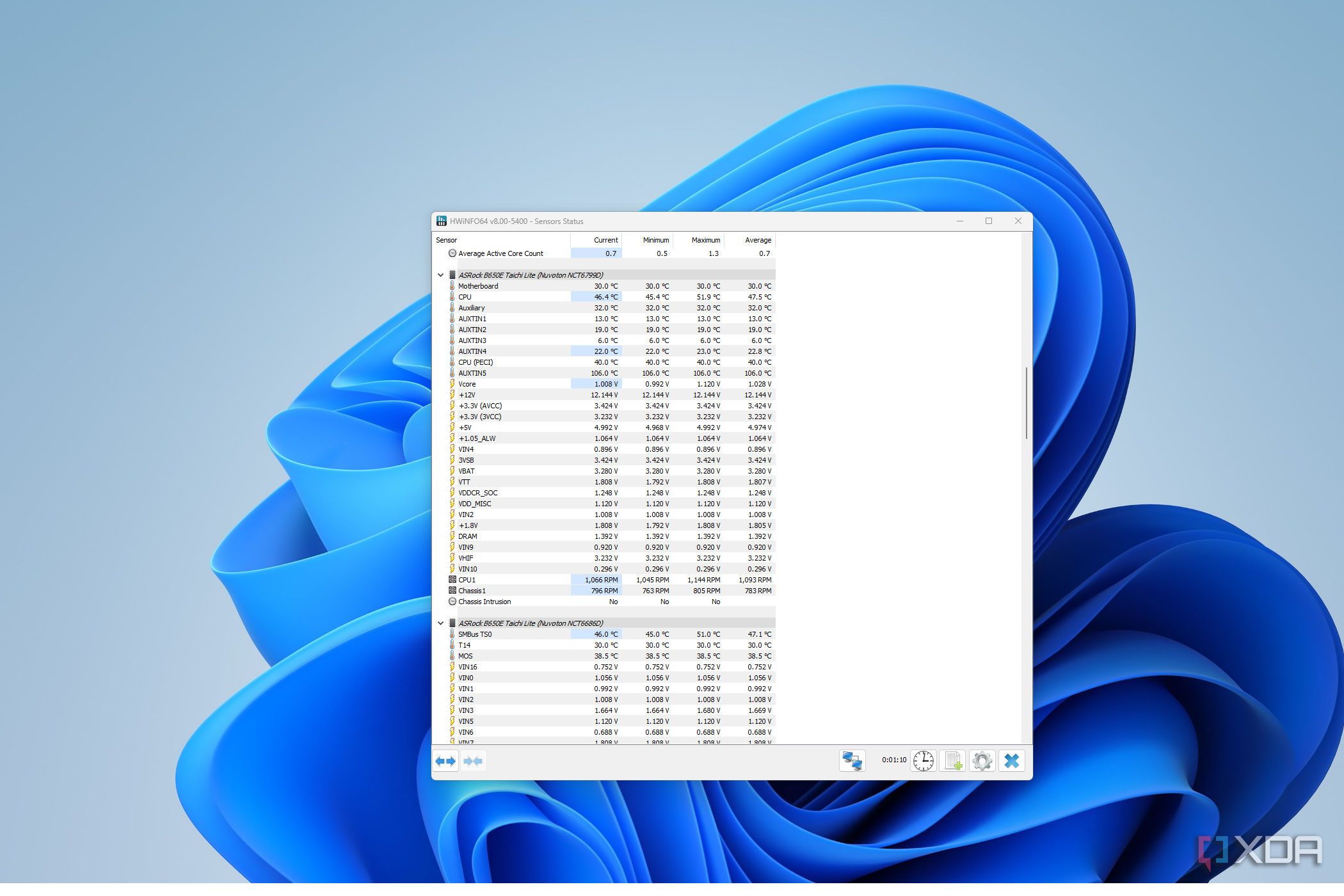Open sensor settings gear icon
Image resolution: width=1344 pixels, height=896 pixels.
pos(982,761)
